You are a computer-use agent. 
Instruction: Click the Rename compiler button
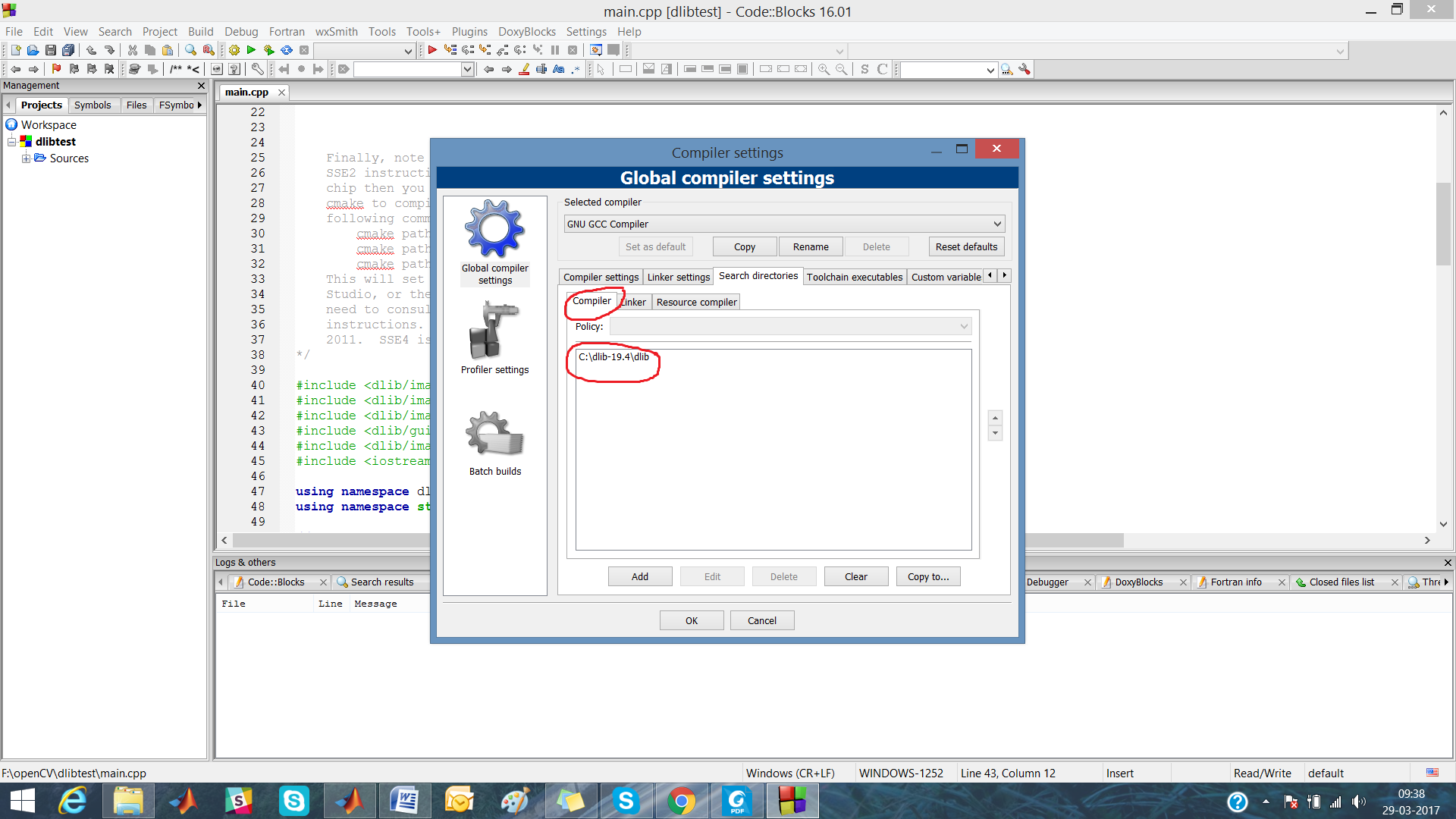coord(811,246)
